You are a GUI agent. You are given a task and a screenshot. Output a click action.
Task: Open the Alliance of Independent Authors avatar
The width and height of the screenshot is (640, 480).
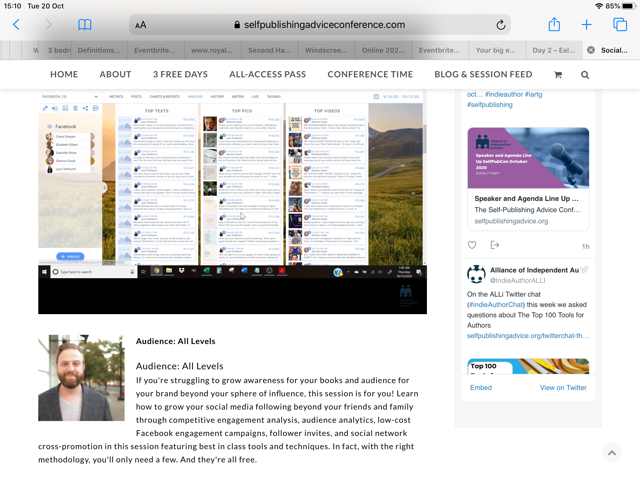coord(476,274)
